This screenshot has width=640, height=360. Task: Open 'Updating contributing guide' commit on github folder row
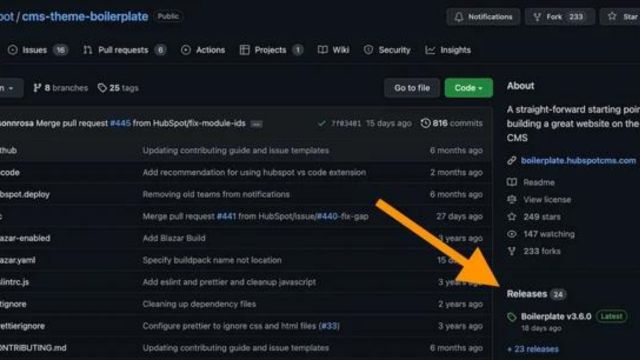236,151
